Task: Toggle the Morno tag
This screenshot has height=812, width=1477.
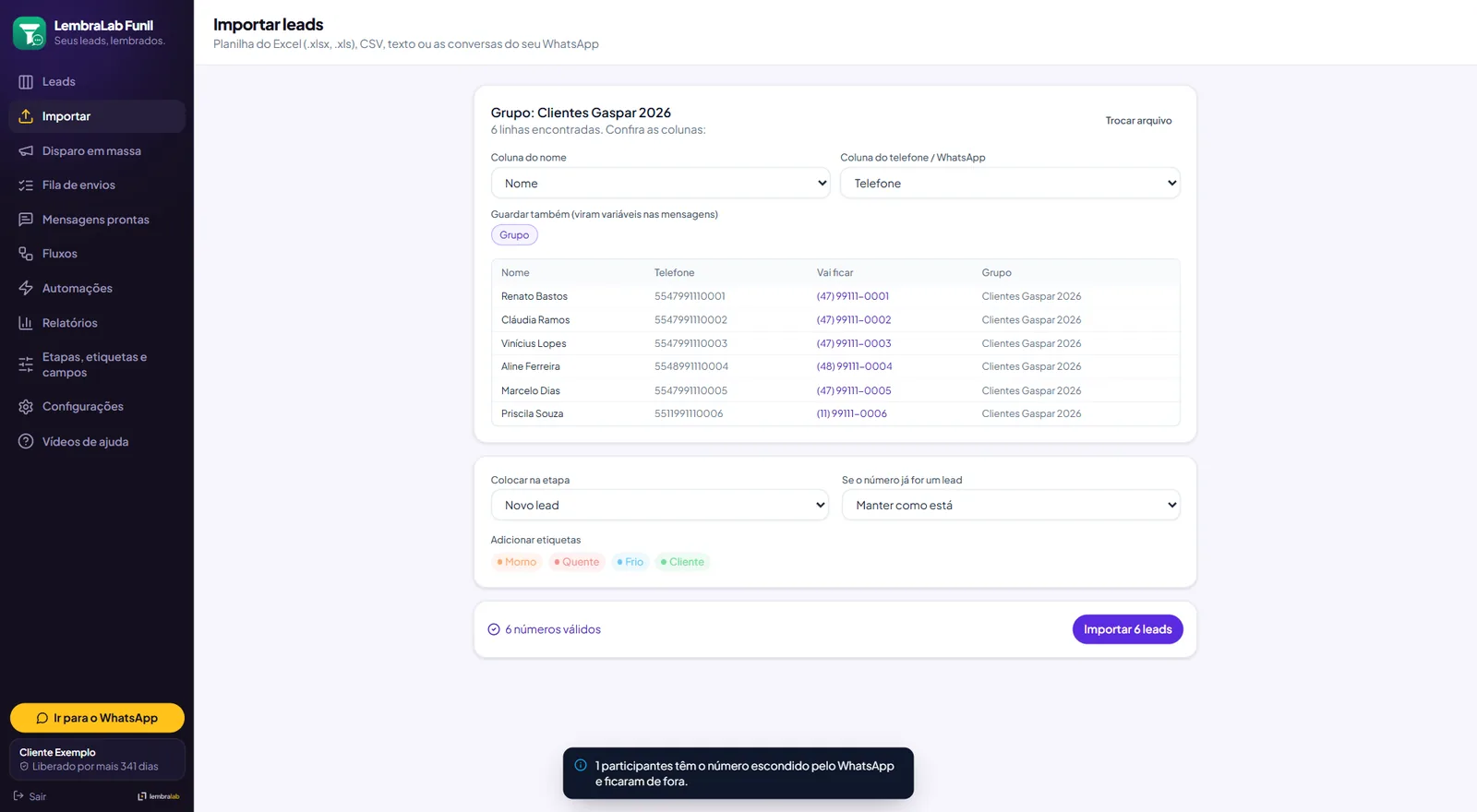Action: click(x=516, y=562)
